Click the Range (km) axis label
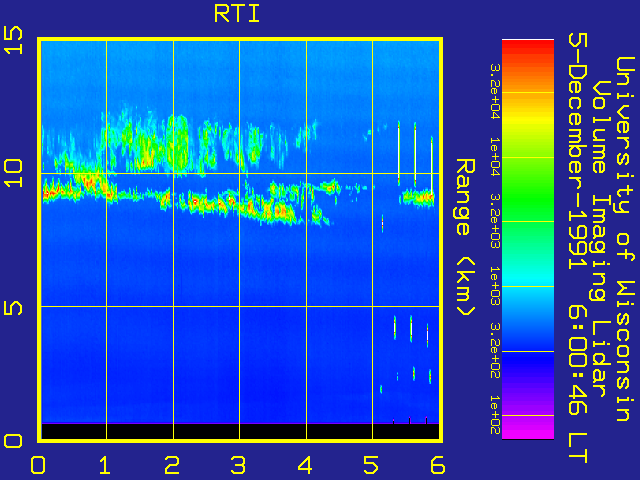The image size is (640, 480). (x=465, y=237)
